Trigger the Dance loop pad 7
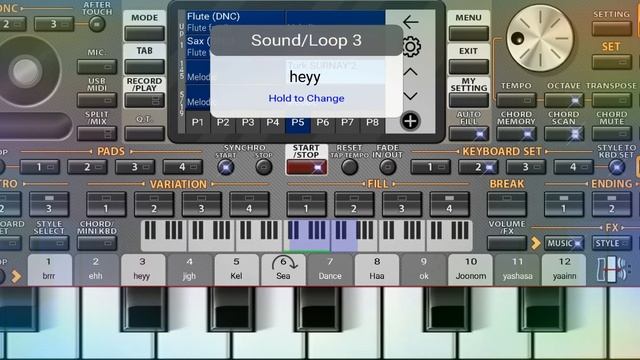640x360 pixels. tap(330, 269)
